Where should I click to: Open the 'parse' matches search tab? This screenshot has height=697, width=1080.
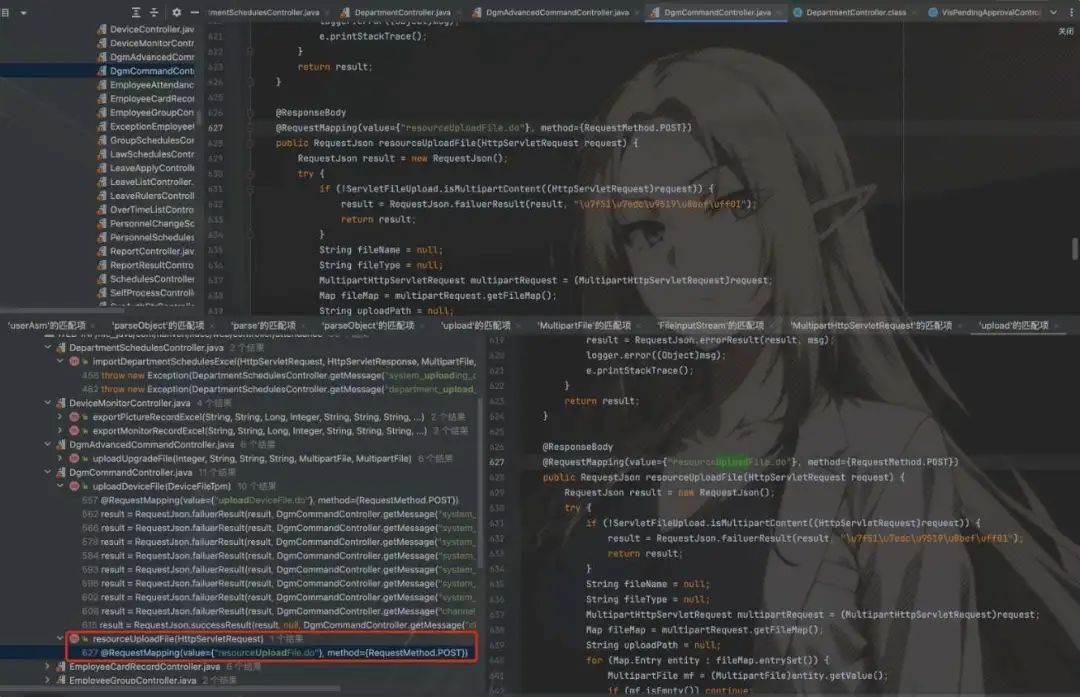point(263,325)
